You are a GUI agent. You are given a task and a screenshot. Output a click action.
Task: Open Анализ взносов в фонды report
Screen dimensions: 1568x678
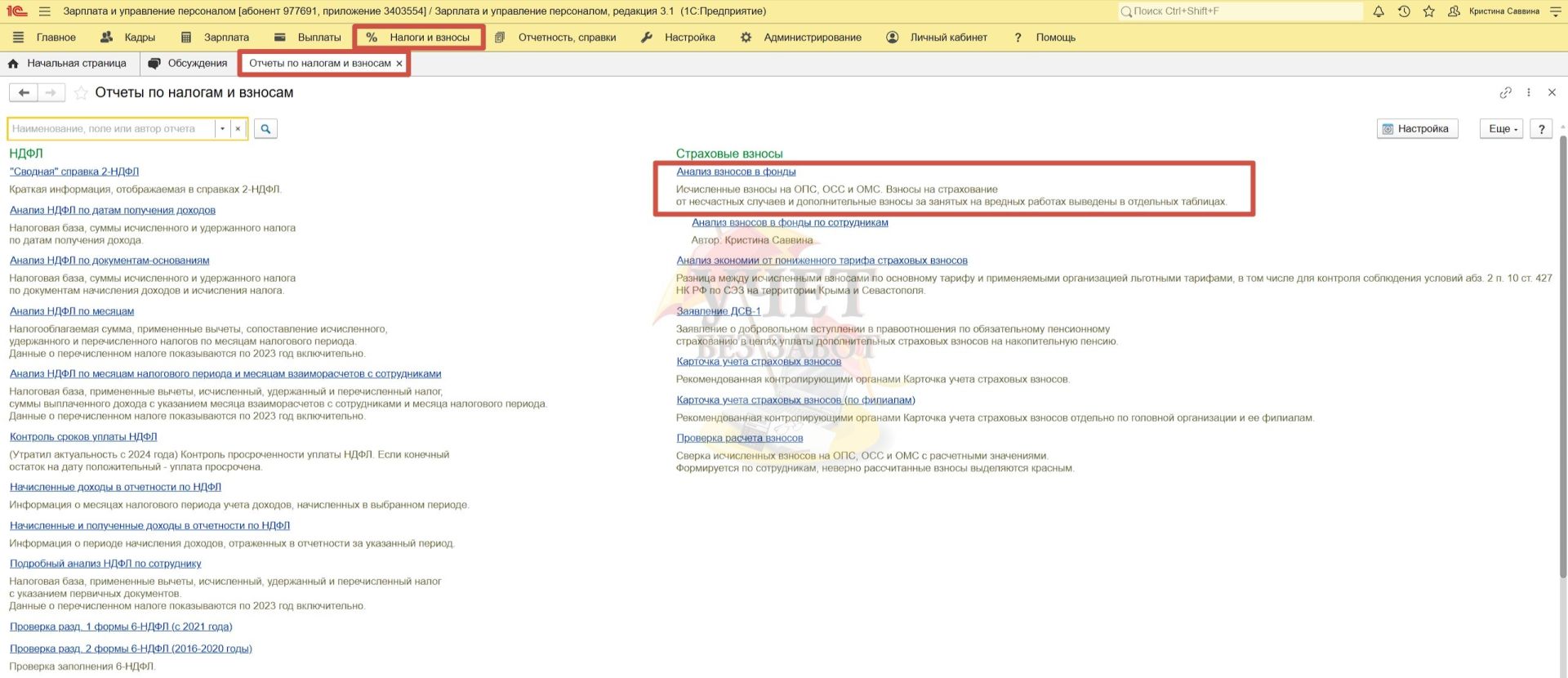tap(736, 172)
